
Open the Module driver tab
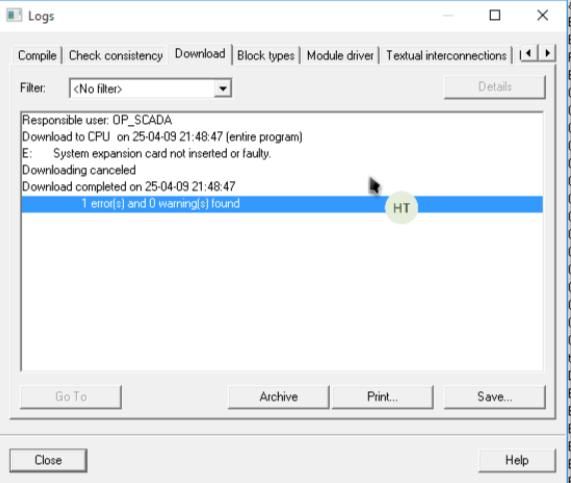click(340, 55)
